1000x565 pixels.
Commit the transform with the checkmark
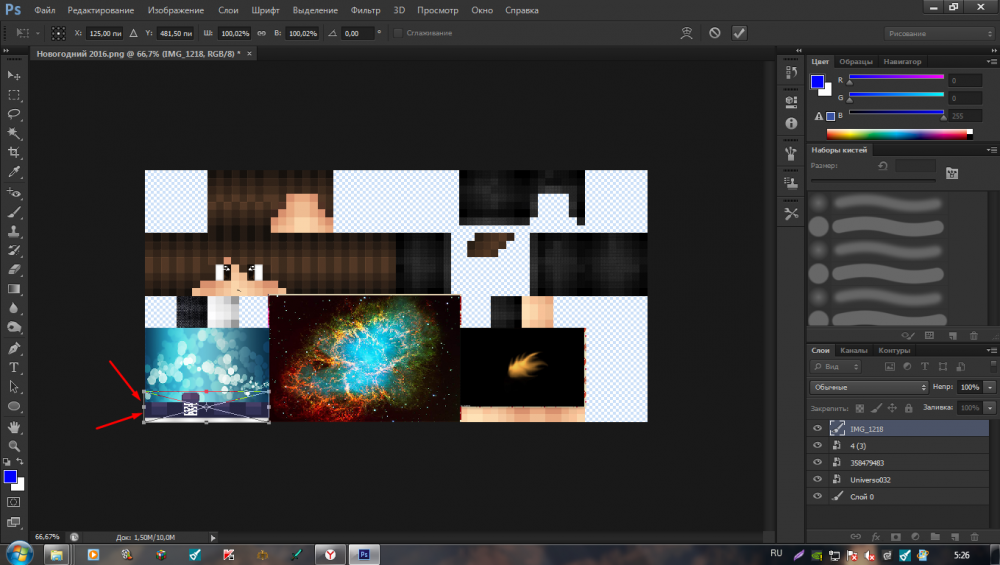click(739, 33)
